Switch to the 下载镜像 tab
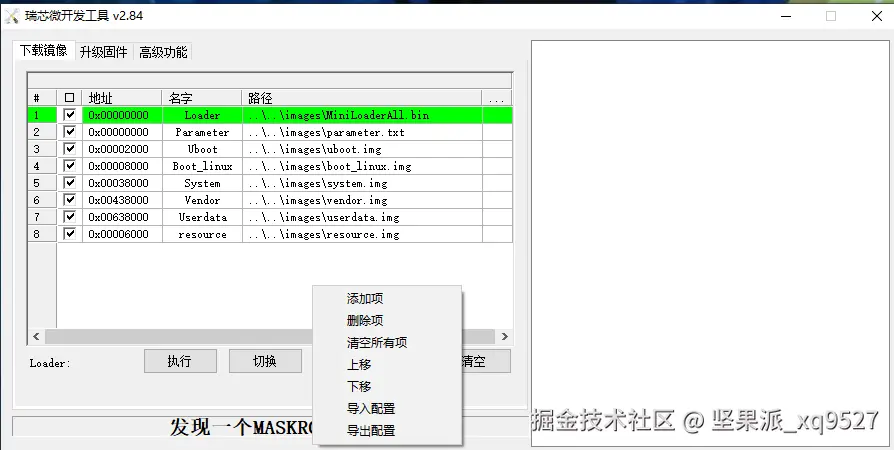Image resolution: width=894 pixels, height=450 pixels. coord(44,51)
